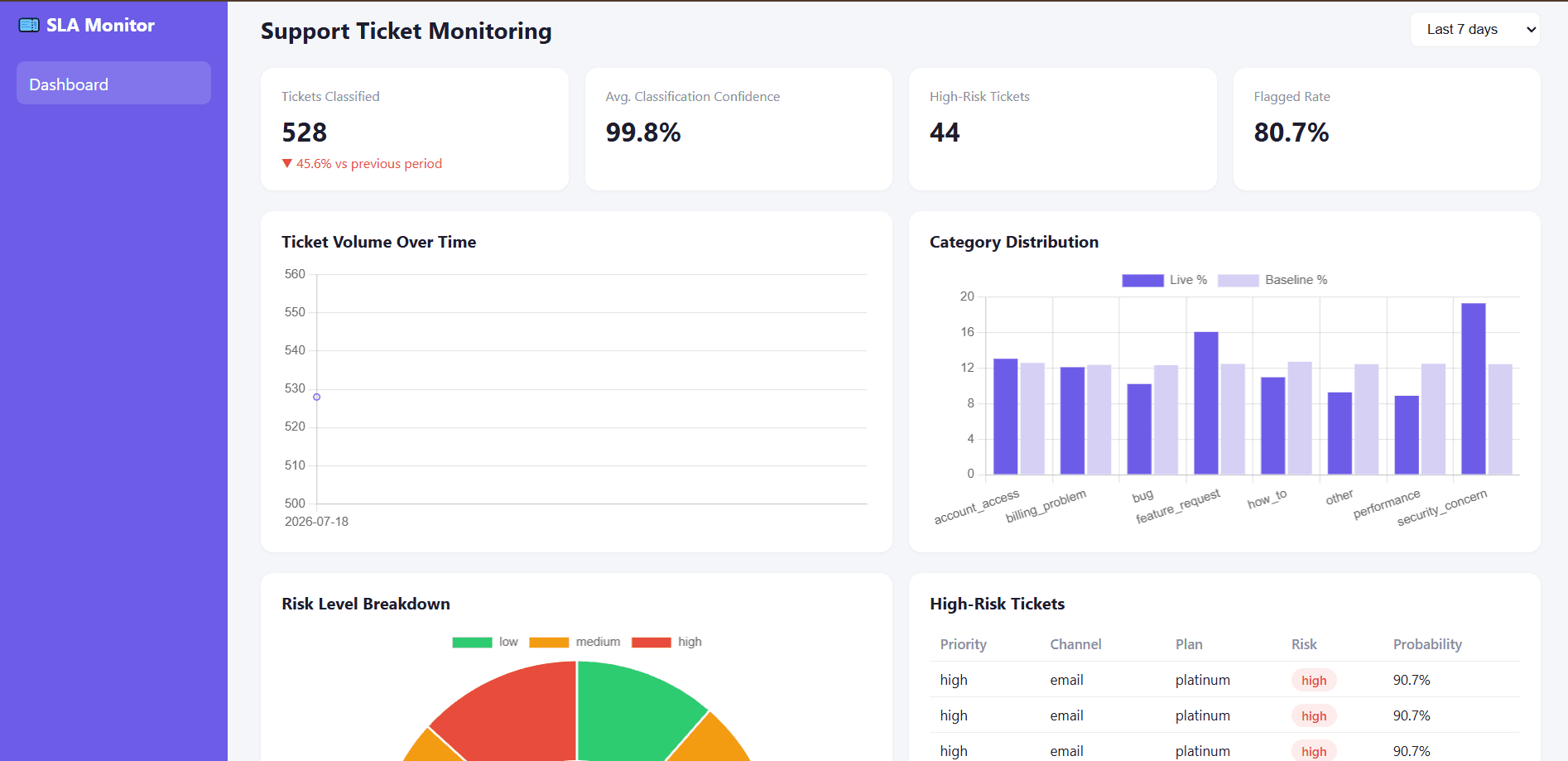Click the Ticket Volume Over Time title

point(378,242)
